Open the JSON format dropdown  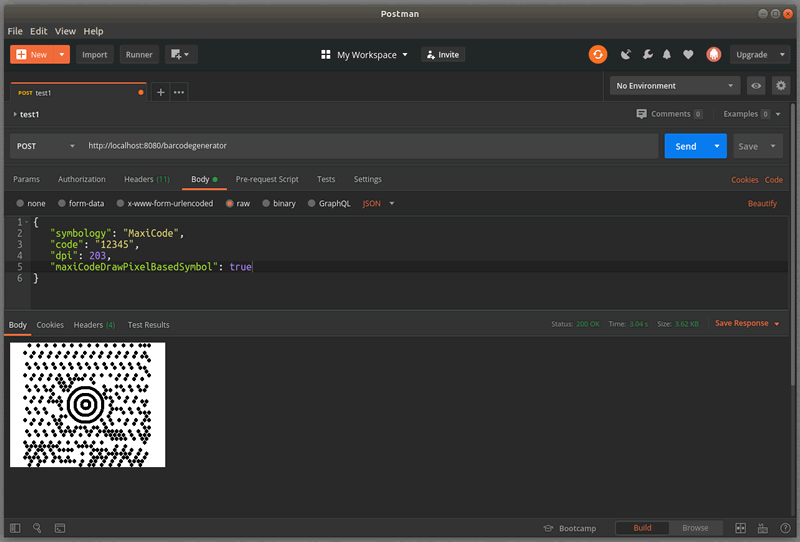tap(378, 203)
